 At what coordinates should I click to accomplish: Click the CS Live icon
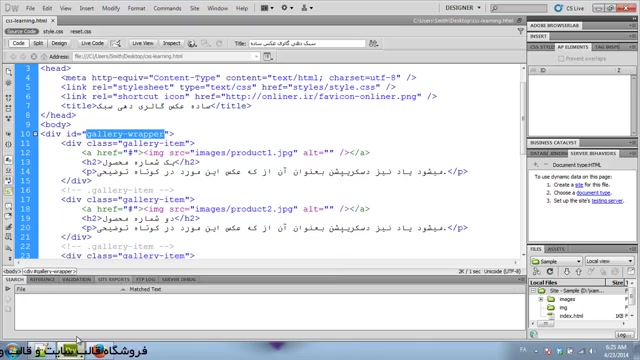point(569,8)
